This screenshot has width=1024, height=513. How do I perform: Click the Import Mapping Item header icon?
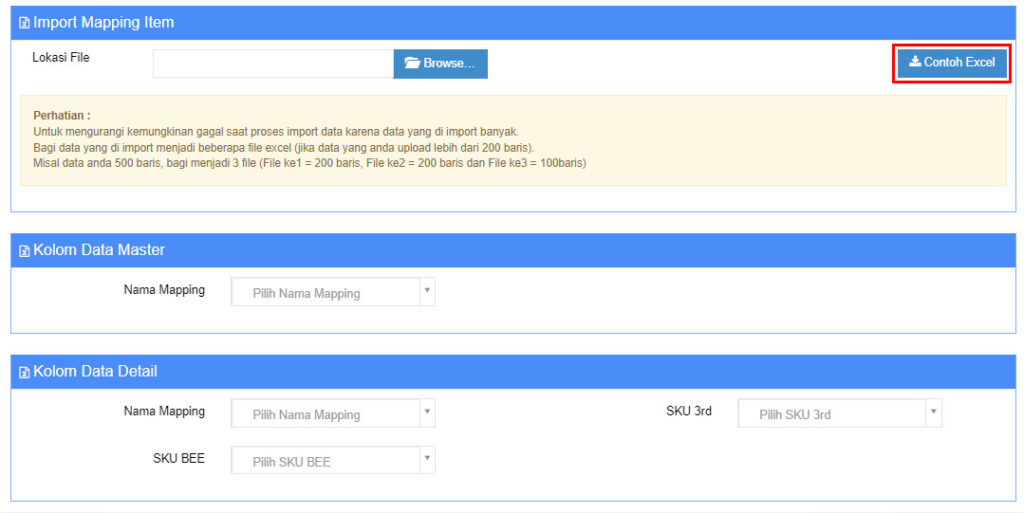[25, 23]
